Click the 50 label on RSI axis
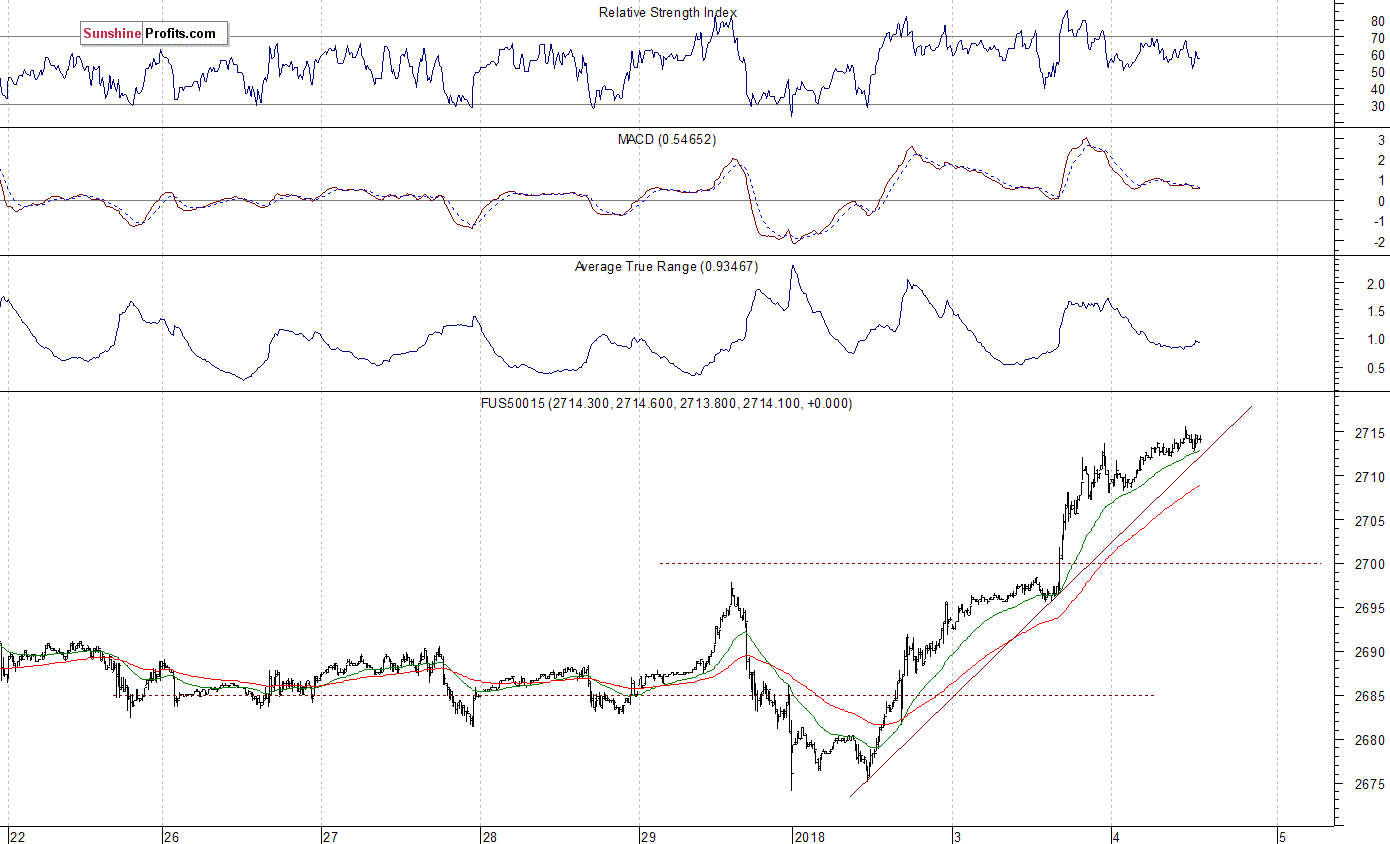This screenshot has width=1390, height=844. coord(1378,72)
